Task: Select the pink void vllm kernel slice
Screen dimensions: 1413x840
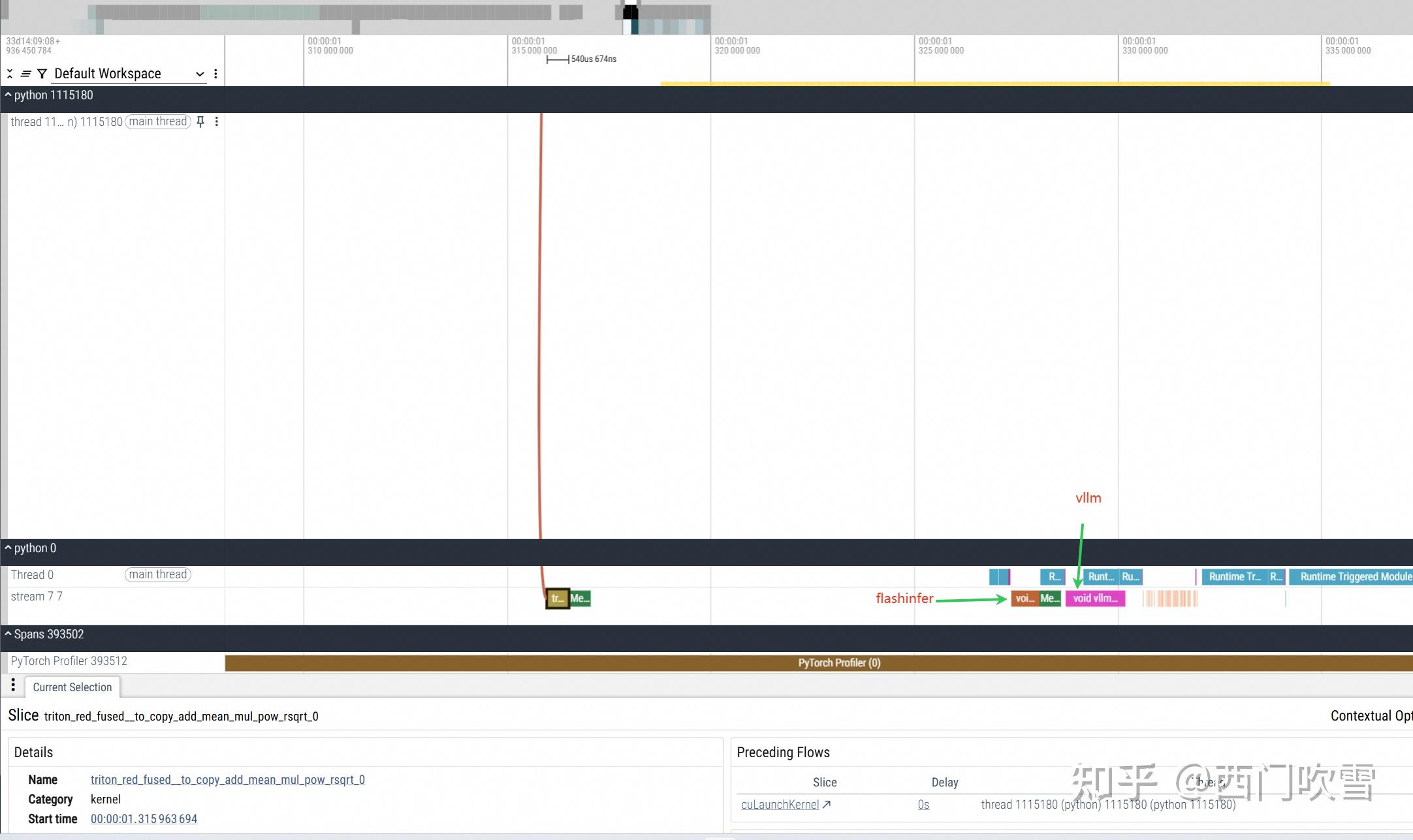Action: pyautogui.click(x=1095, y=599)
